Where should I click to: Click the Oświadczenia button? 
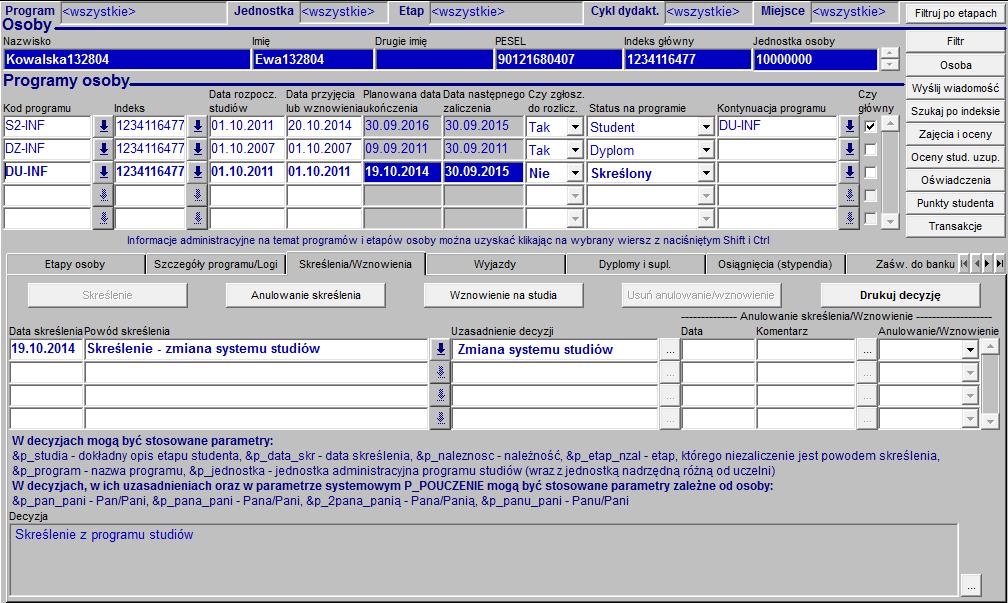(x=955, y=180)
